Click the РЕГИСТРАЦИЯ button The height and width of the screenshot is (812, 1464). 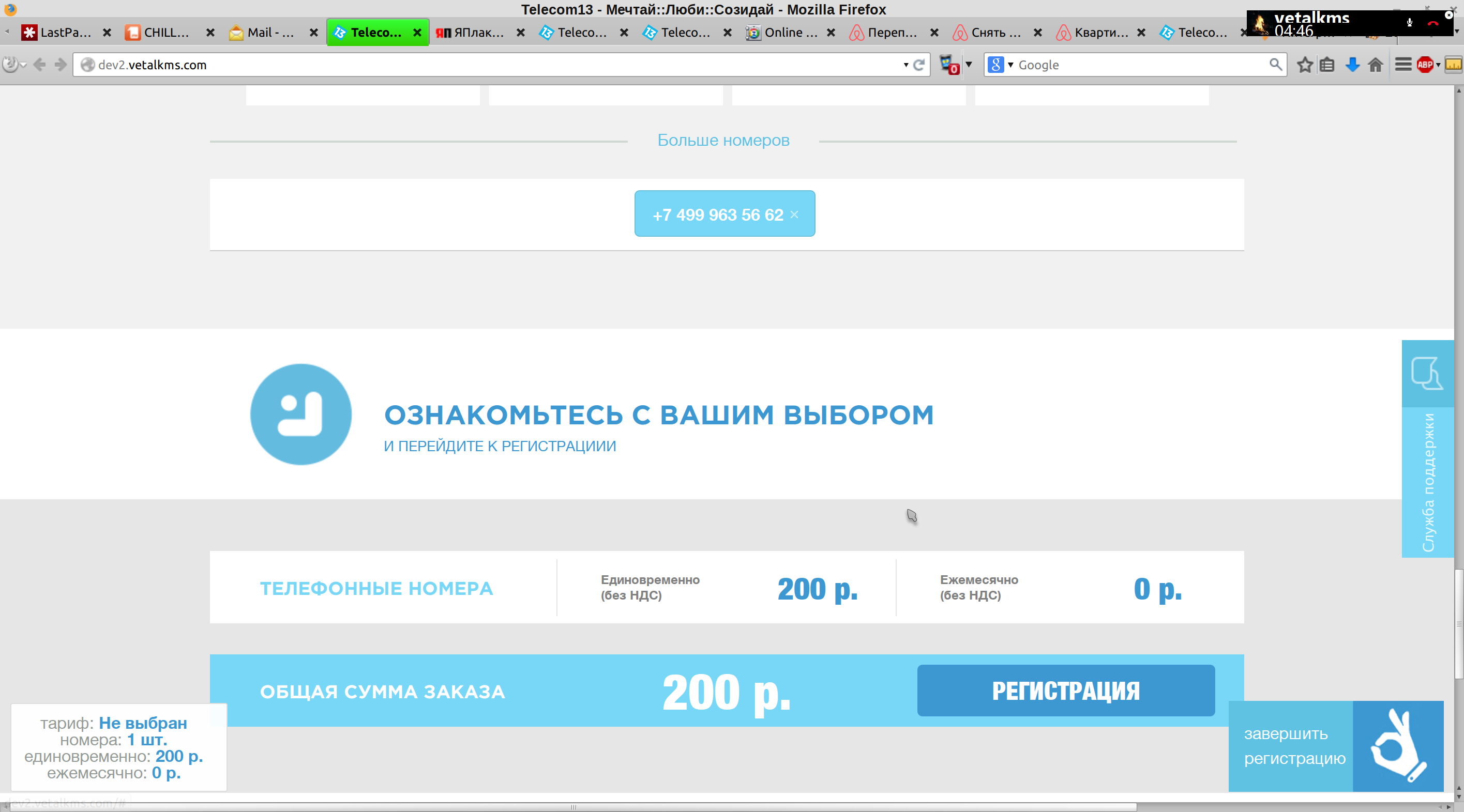(1066, 691)
